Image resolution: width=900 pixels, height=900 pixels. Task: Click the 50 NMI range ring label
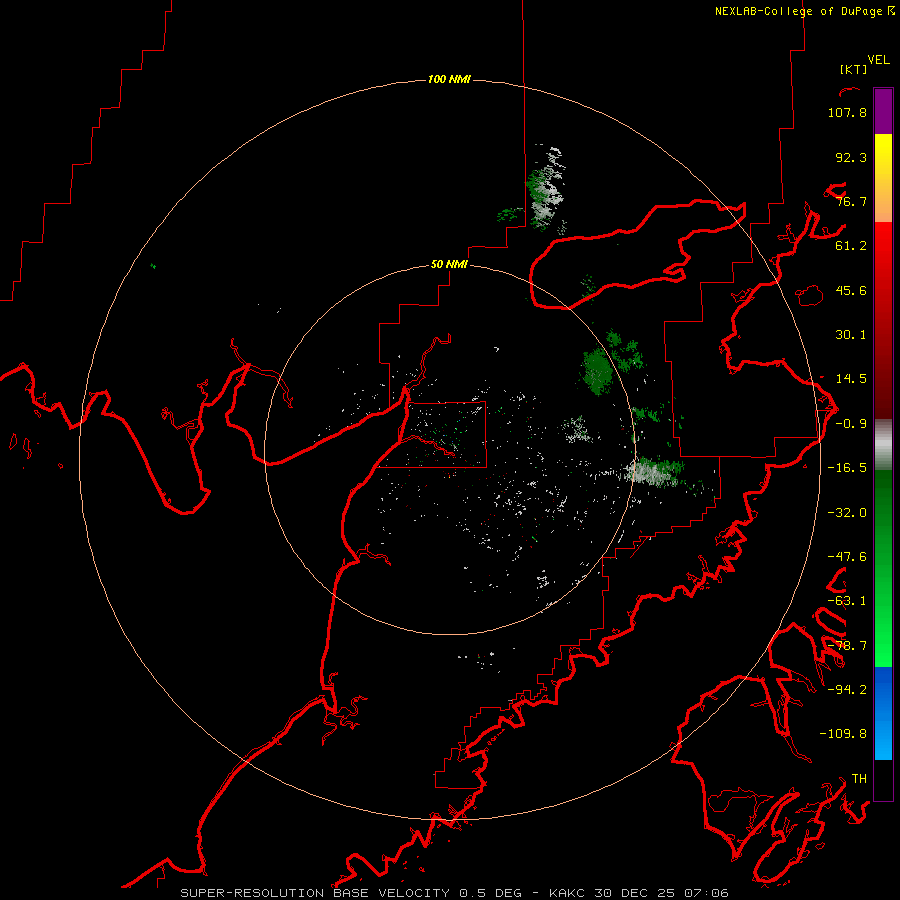click(449, 264)
